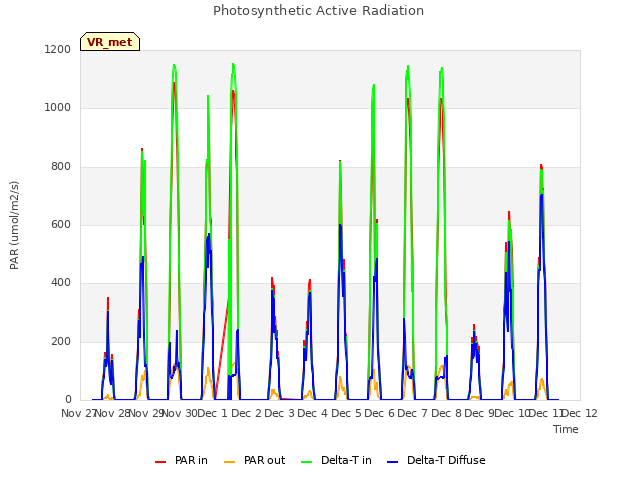Click the red PAR in legend swatch

(x=161, y=462)
